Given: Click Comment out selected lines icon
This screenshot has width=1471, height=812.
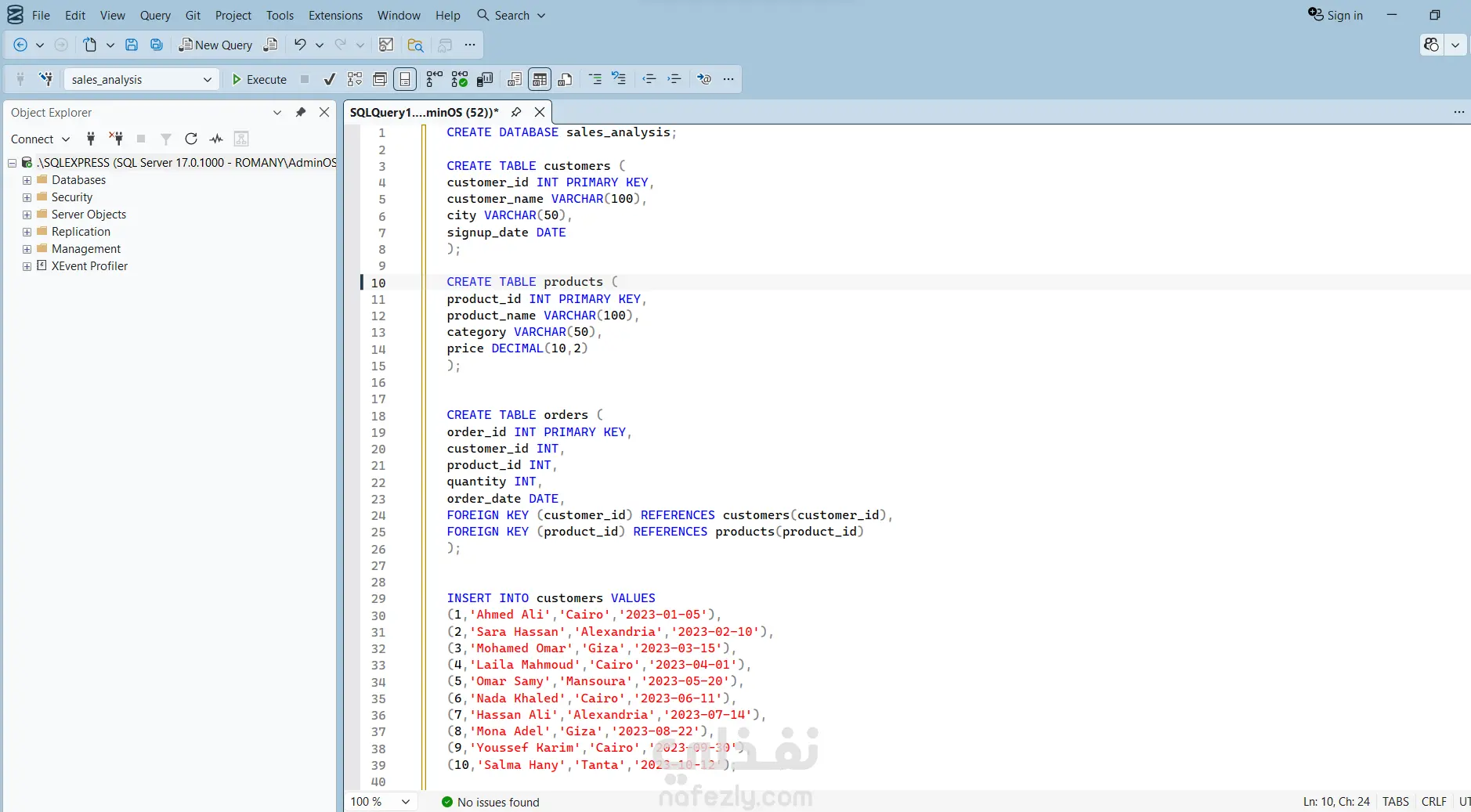Looking at the screenshot, I should pyautogui.click(x=595, y=79).
